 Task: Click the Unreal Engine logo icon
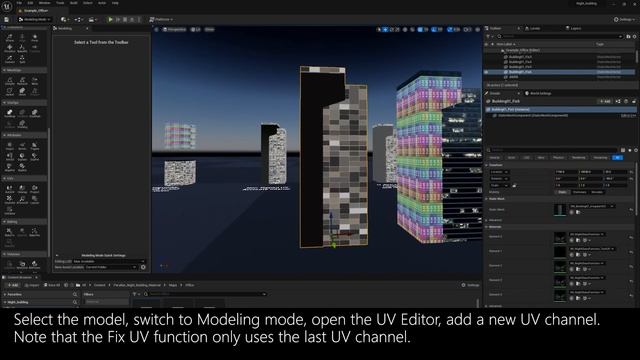(x=7, y=6)
